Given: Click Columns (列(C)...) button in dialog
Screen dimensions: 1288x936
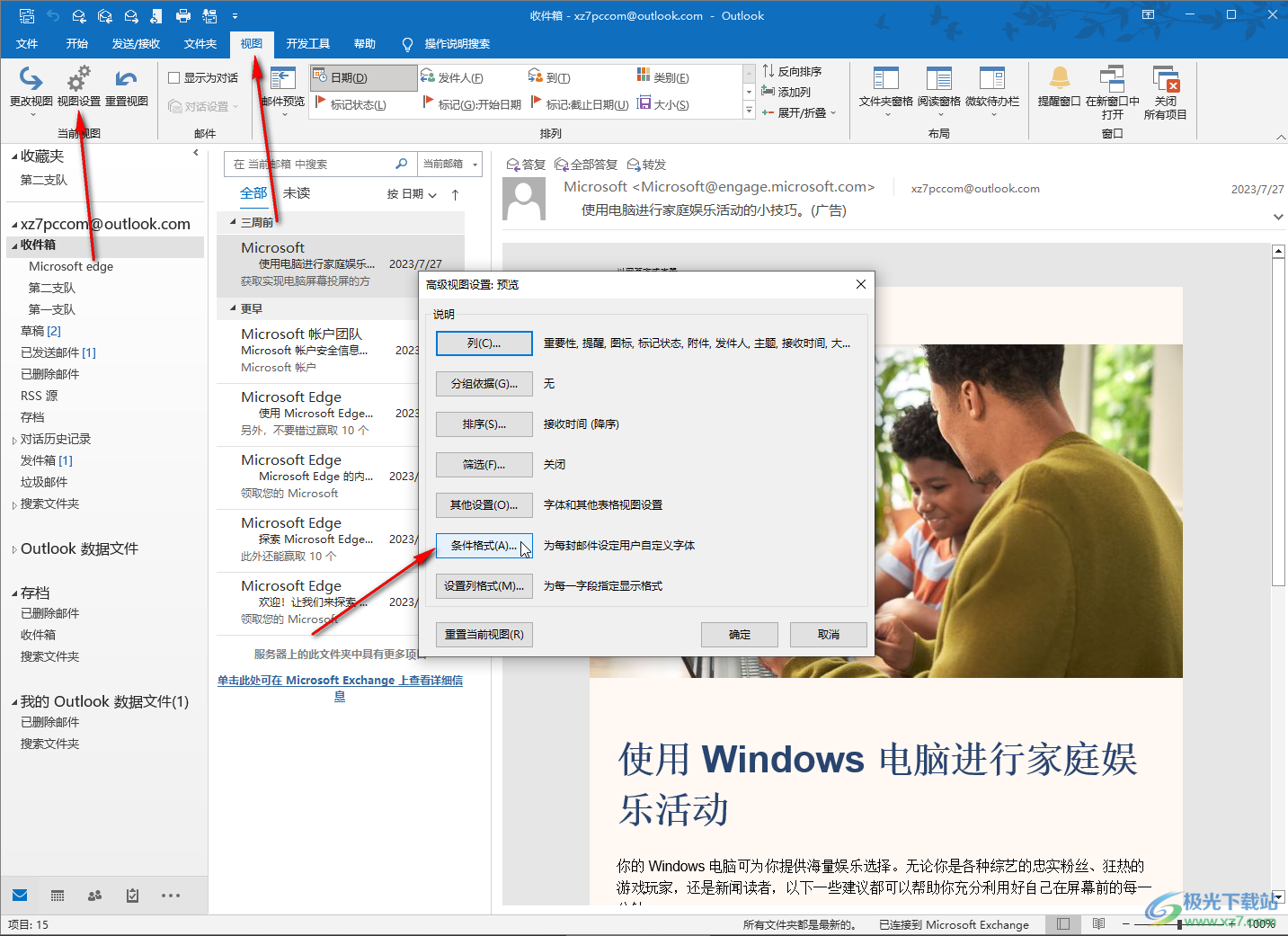Looking at the screenshot, I should pos(484,343).
